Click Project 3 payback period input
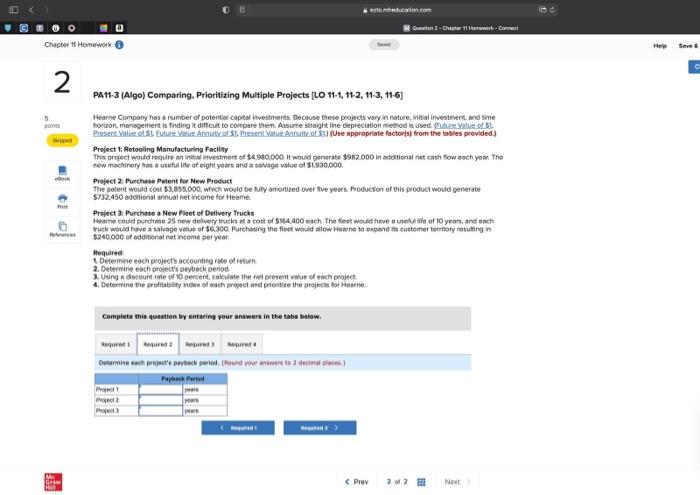Screen dimensions: 700x495 click(x=161, y=411)
